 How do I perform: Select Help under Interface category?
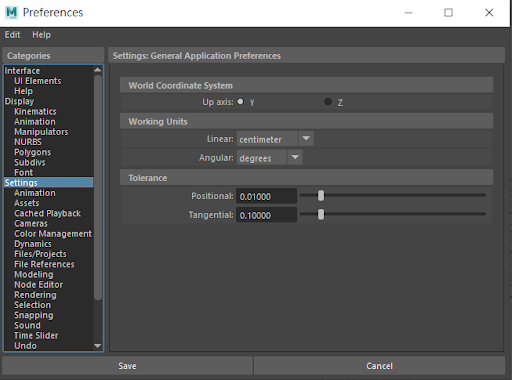tap(23, 91)
